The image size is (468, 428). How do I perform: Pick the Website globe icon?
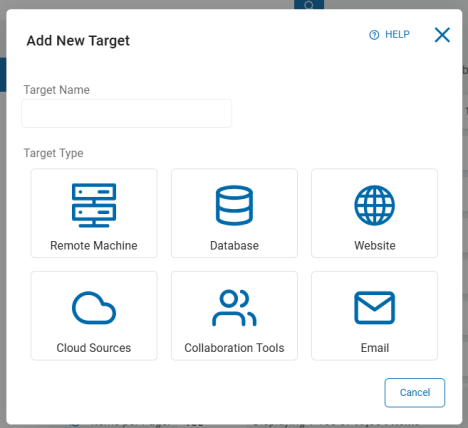click(x=375, y=205)
